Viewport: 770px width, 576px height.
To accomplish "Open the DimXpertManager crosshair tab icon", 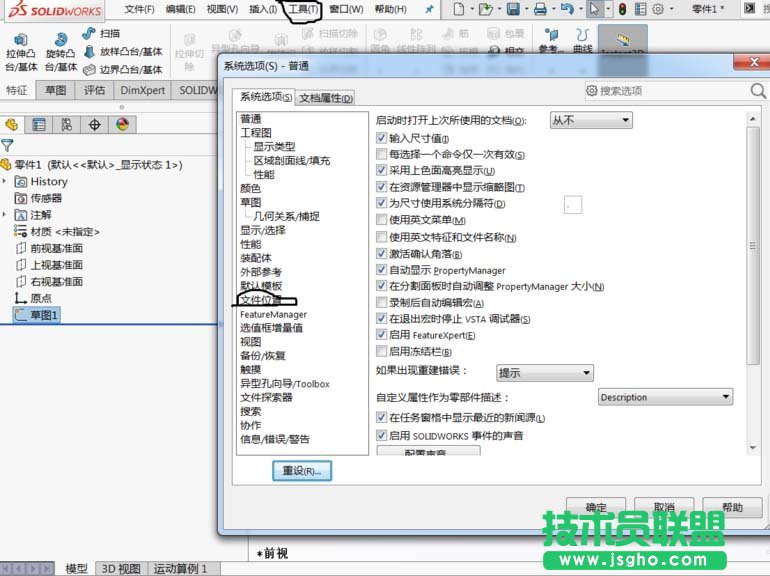I will (94, 125).
